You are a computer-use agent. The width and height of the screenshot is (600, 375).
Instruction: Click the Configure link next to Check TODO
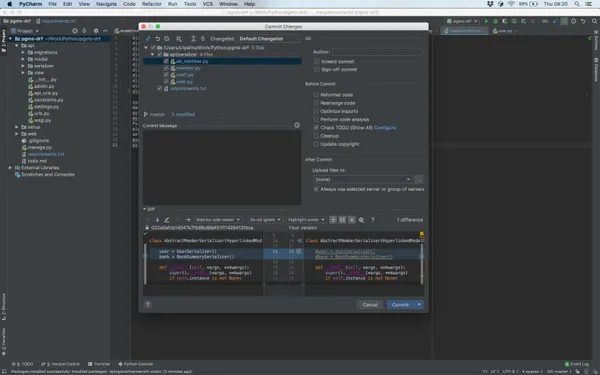[x=385, y=127]
